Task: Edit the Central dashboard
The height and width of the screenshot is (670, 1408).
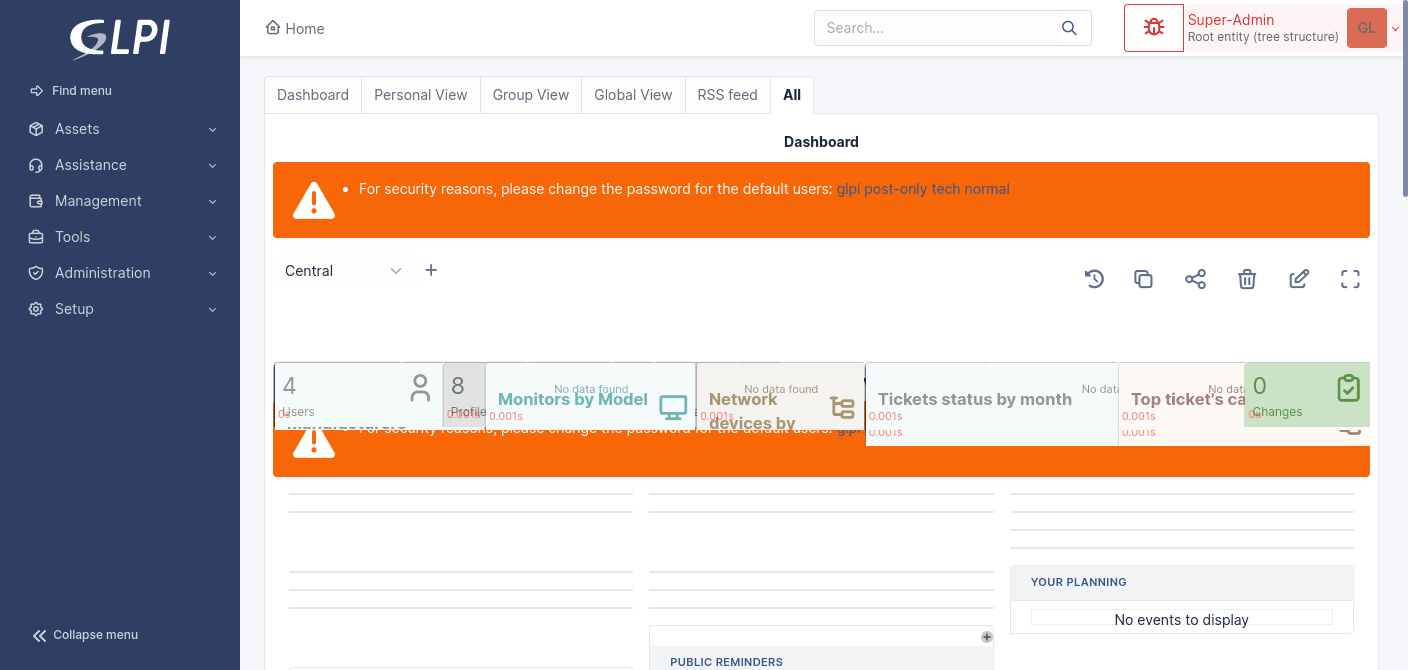Action: (1298, 279)
